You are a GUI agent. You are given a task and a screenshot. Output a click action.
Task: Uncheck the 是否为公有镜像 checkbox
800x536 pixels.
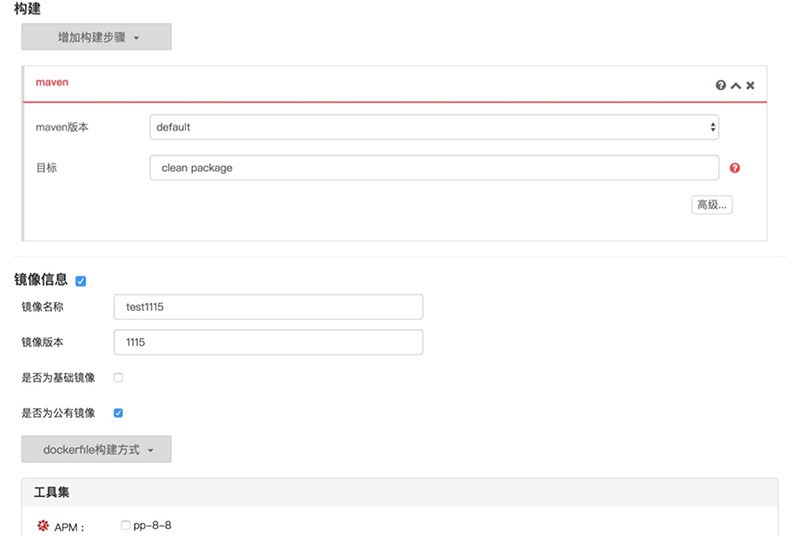click(x=118, y=413)
